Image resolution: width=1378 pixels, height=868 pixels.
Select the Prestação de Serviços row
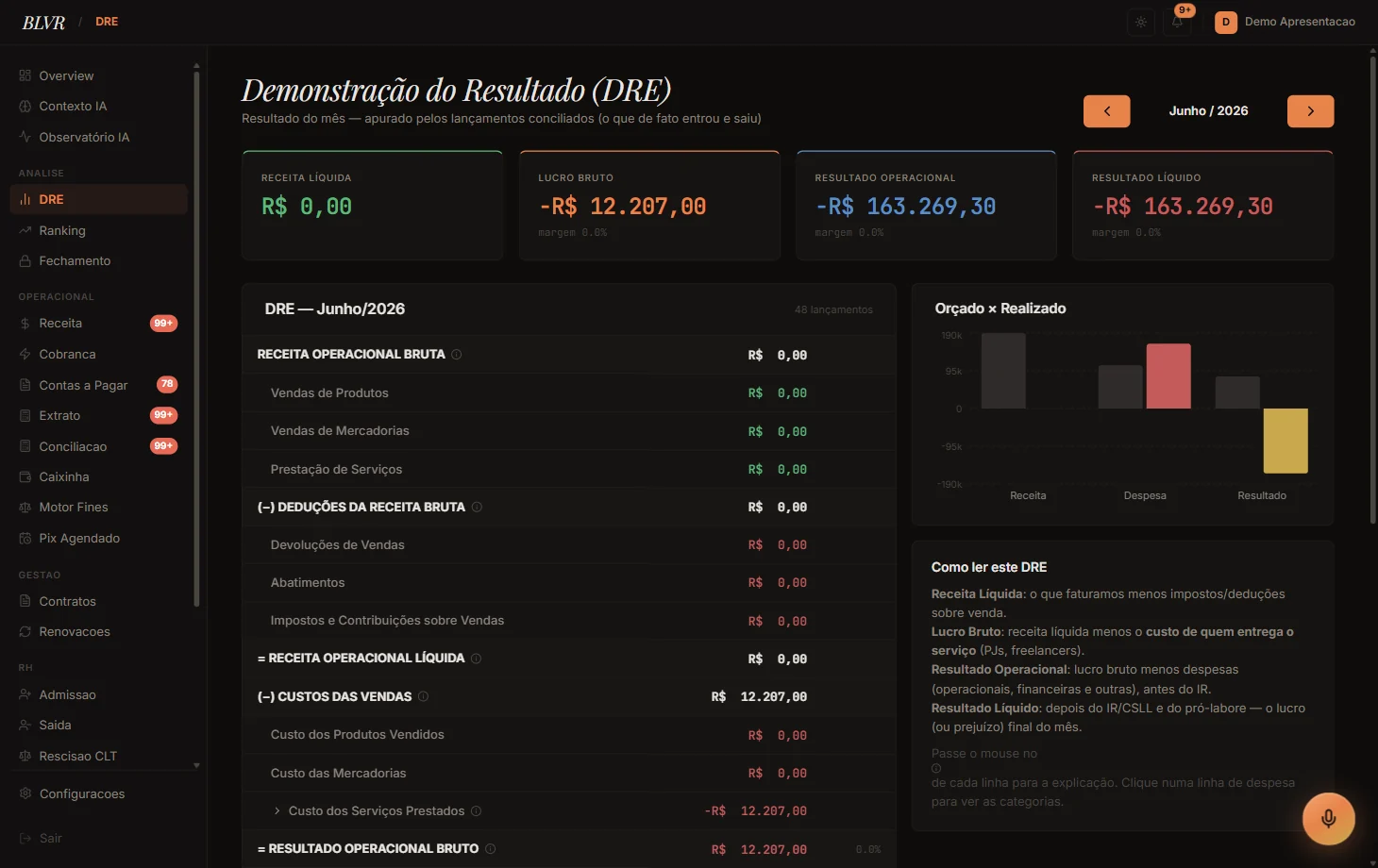point(568,469)
